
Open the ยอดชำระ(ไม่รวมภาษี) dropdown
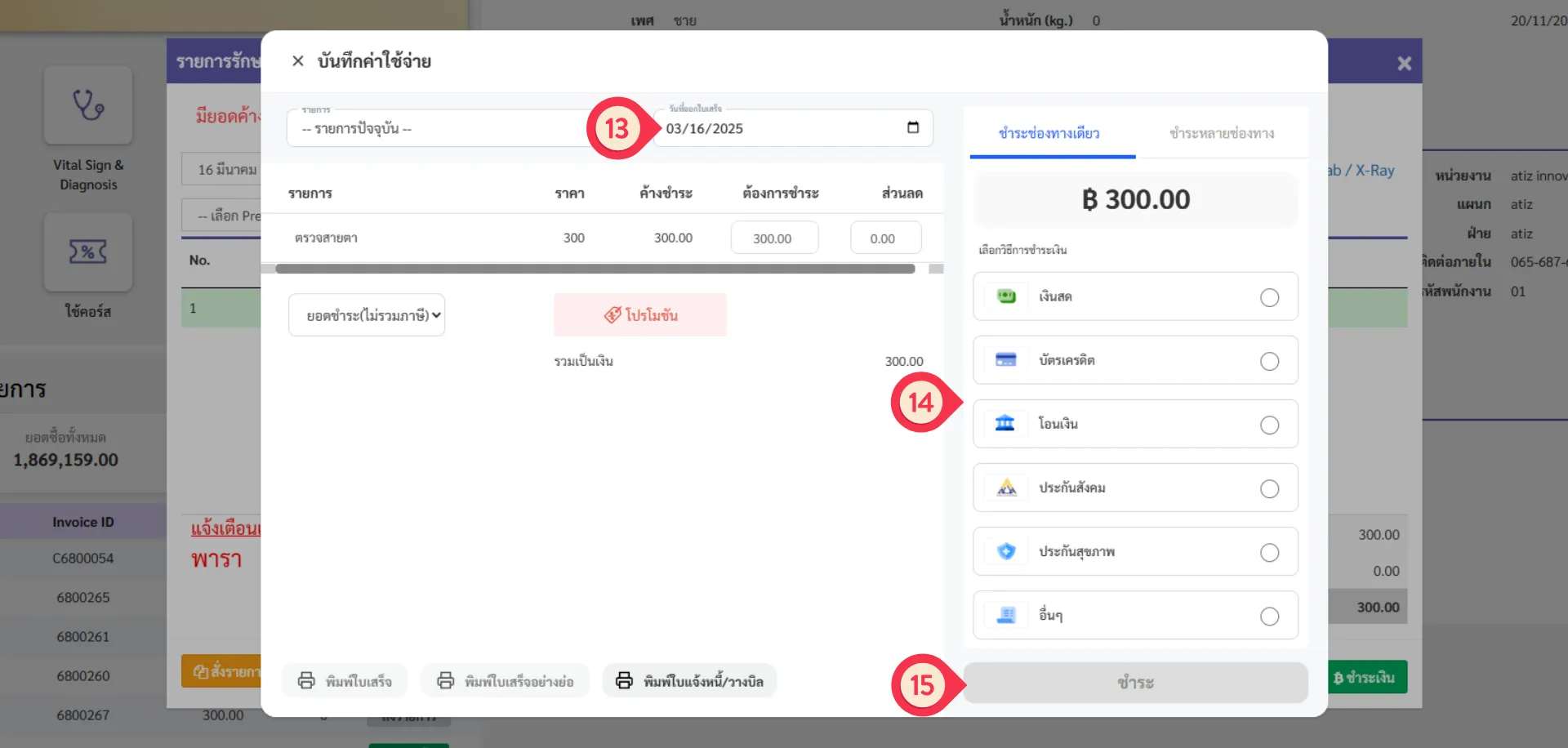367,315
